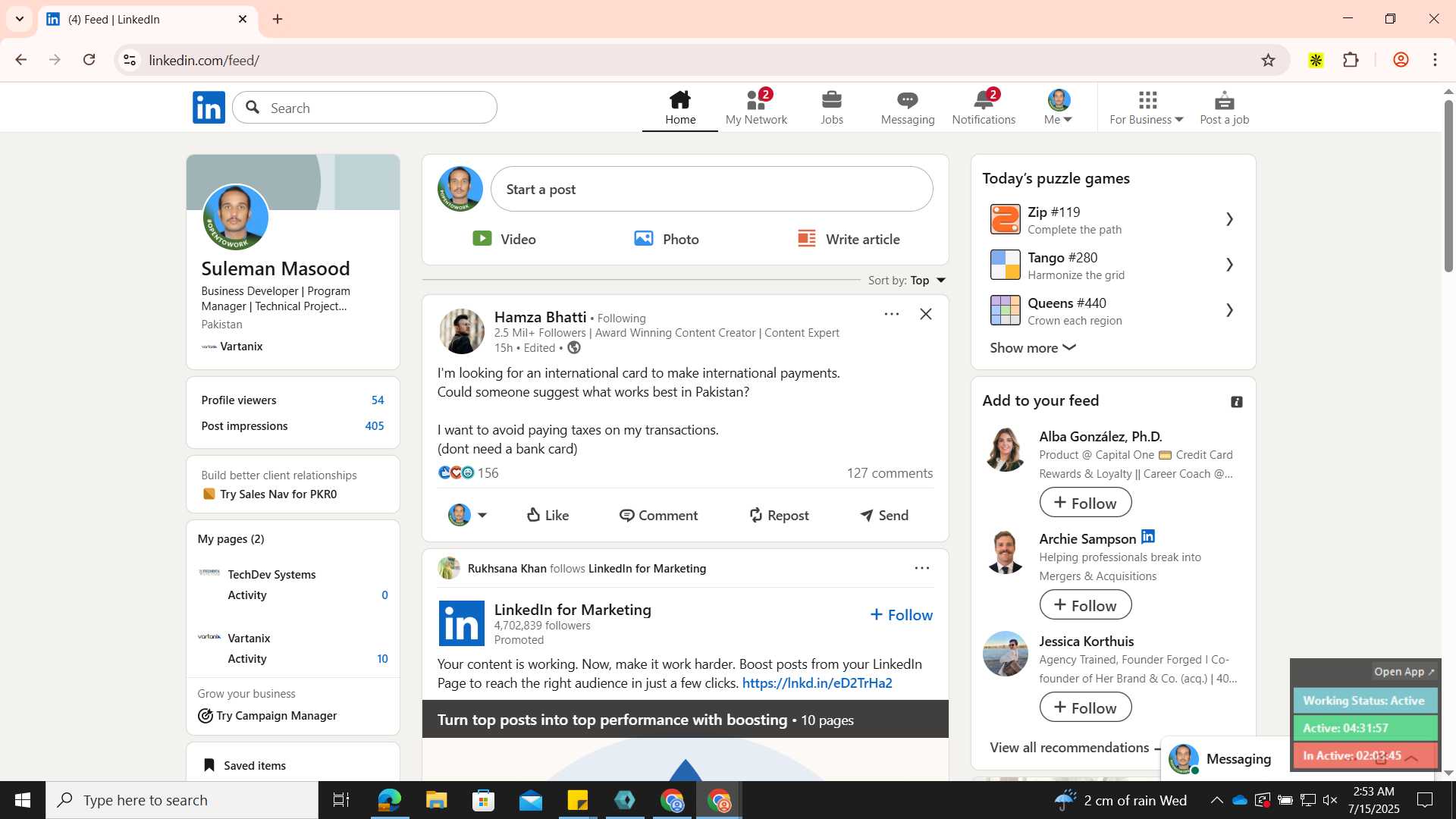Open Post a job in the nav
Viewport: 1456px width, 819px height.
tap(1224, 107)
